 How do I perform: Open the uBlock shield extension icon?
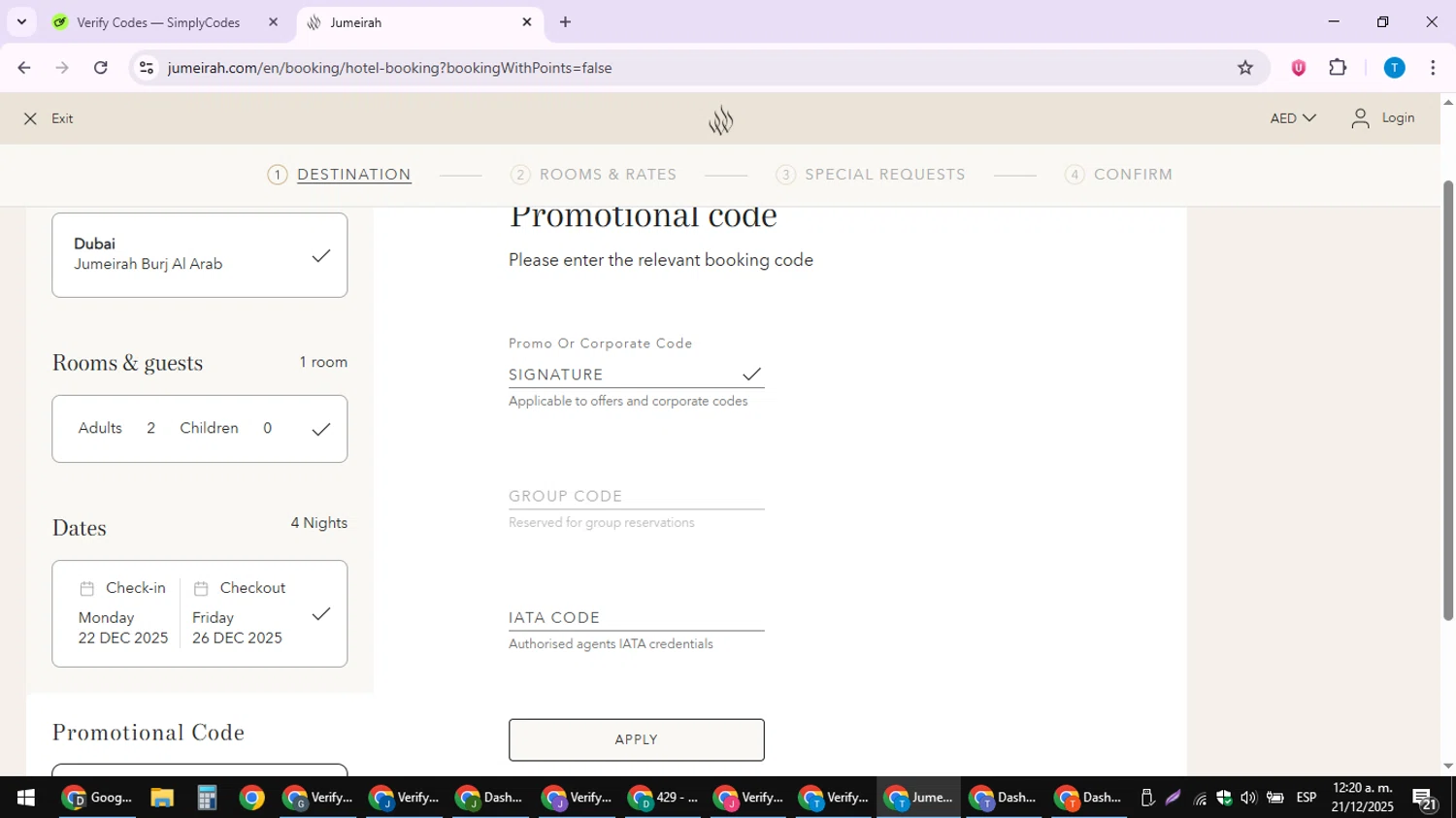tap(1299, 68)
